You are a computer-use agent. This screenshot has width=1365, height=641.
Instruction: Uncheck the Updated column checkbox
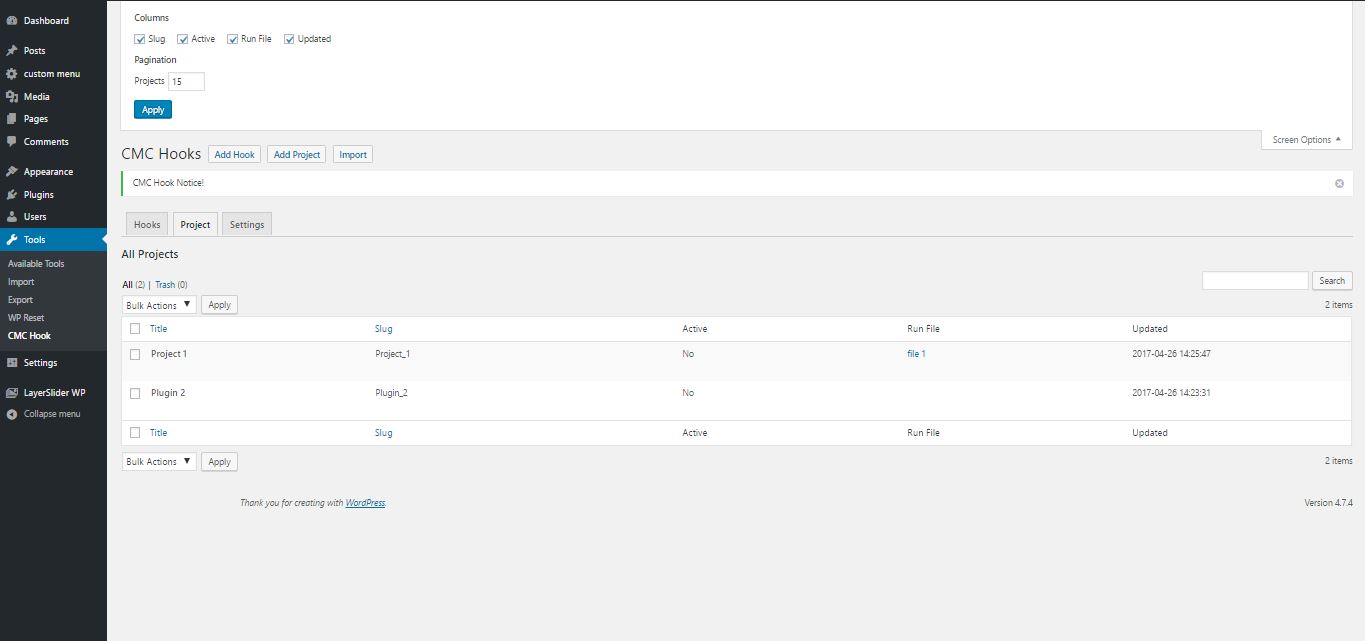(289, 39)
